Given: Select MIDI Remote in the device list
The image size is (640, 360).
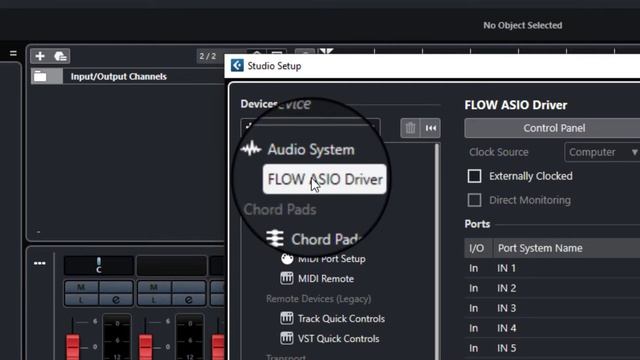Looking at the screenshot, I should 326,279.
